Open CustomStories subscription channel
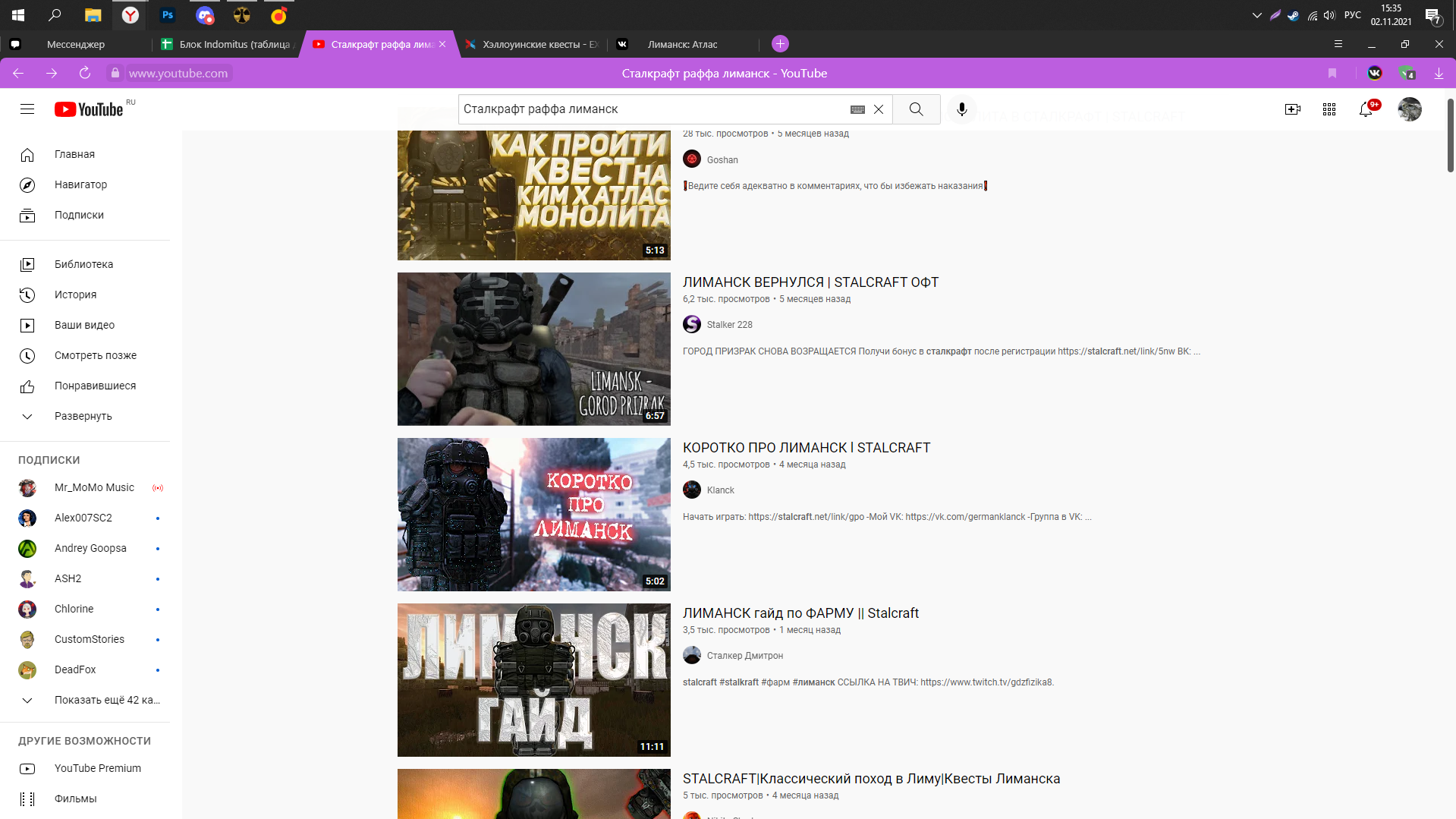The width and height of the screenshot is (1456, 819). pos(85,639)
